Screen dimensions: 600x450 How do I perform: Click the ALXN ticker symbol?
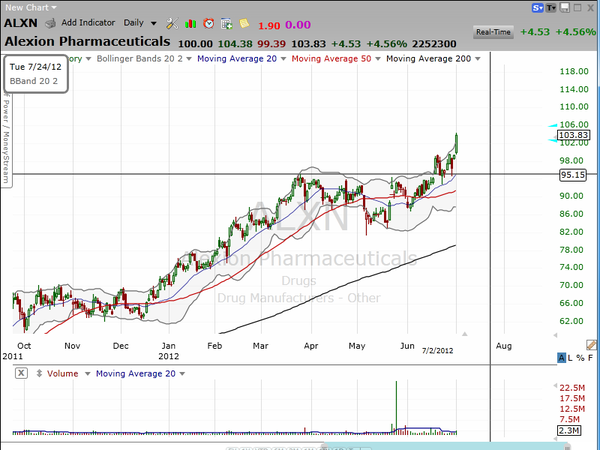[x=21, y=23]
